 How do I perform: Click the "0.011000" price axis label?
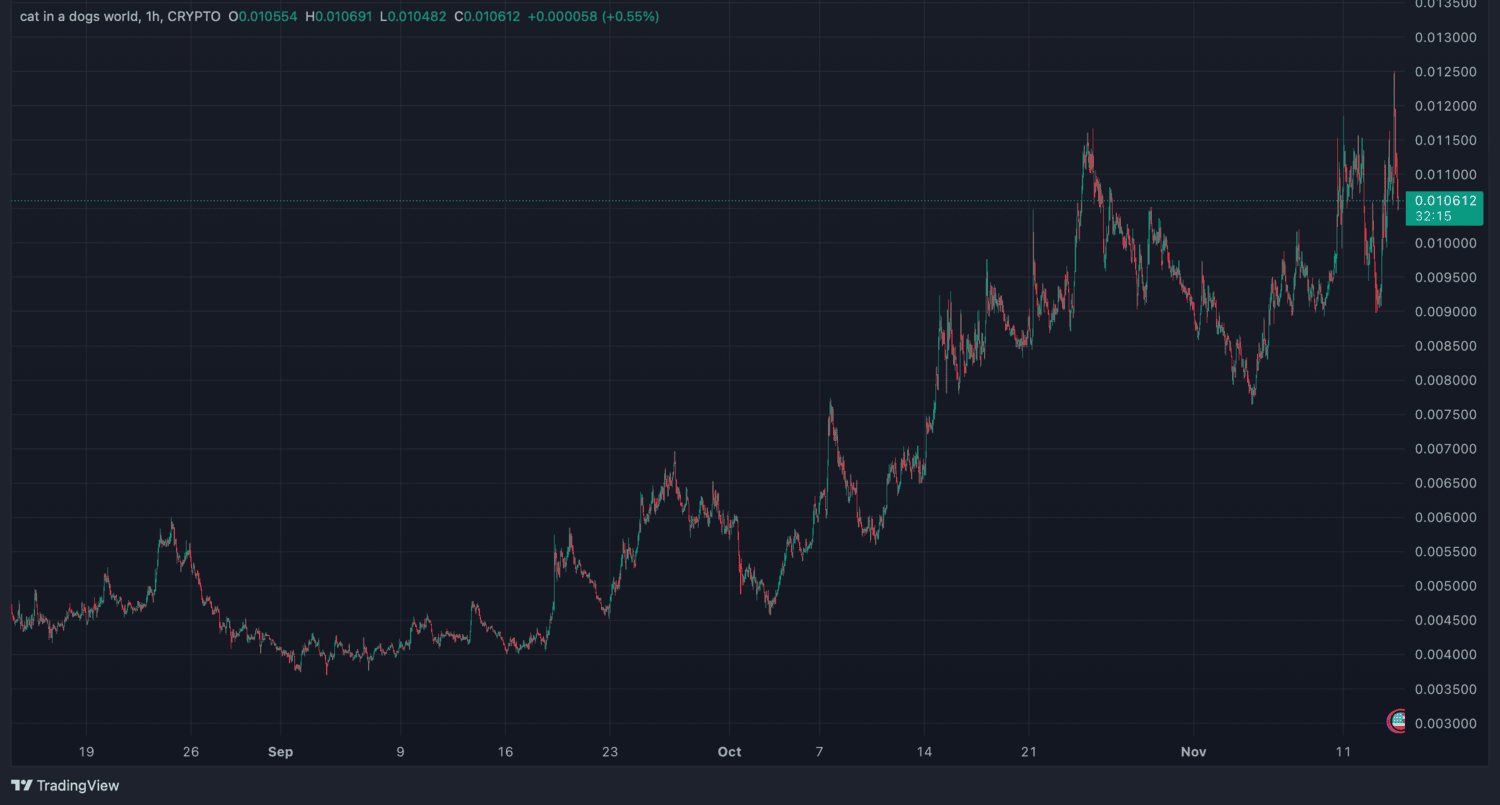coord(1448,175)
